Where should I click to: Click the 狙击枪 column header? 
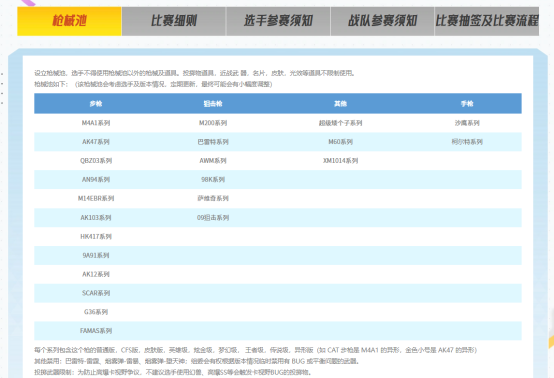click(x=213, y=104)
